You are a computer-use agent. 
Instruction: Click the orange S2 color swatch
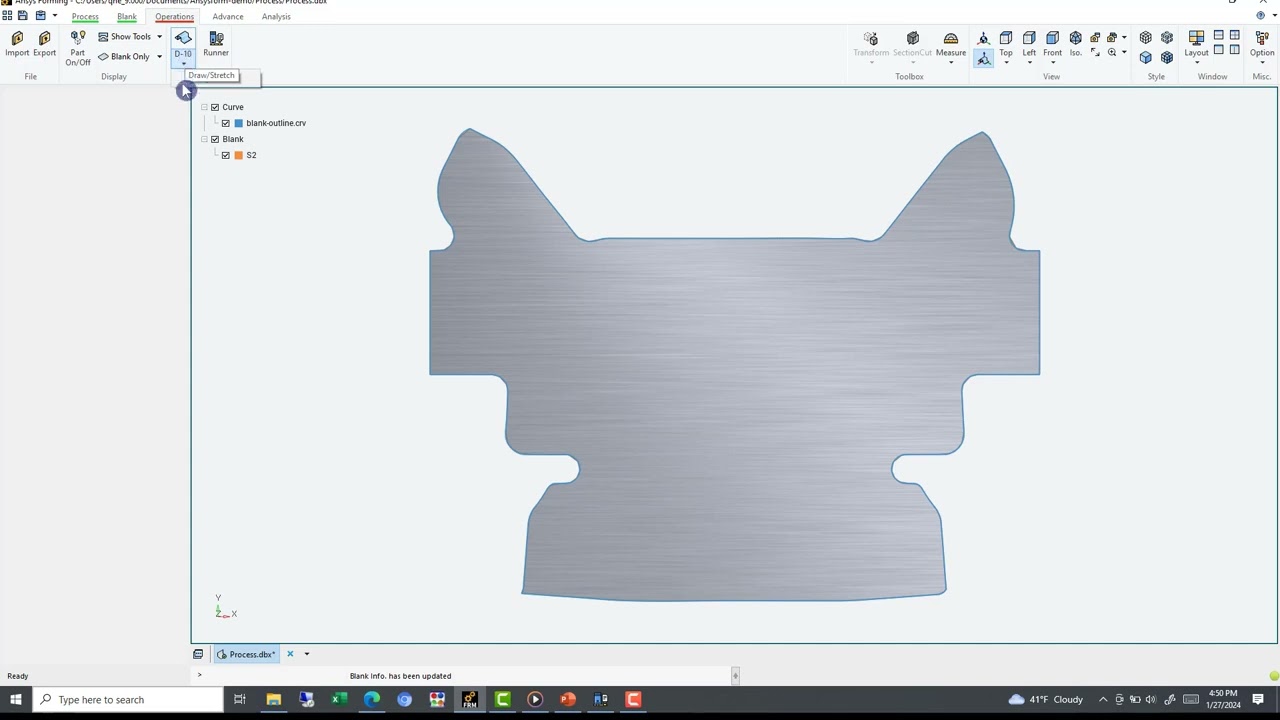point(238,155)
